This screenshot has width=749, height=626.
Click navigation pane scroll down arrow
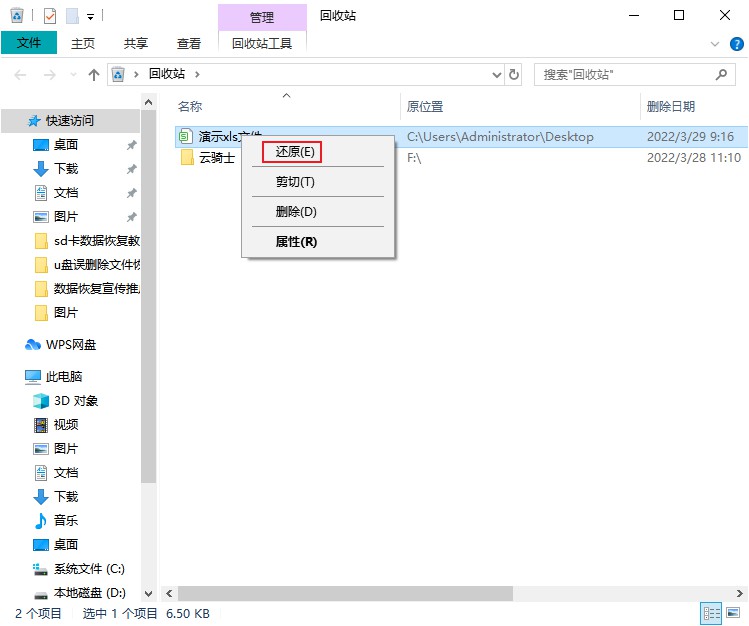149,594
